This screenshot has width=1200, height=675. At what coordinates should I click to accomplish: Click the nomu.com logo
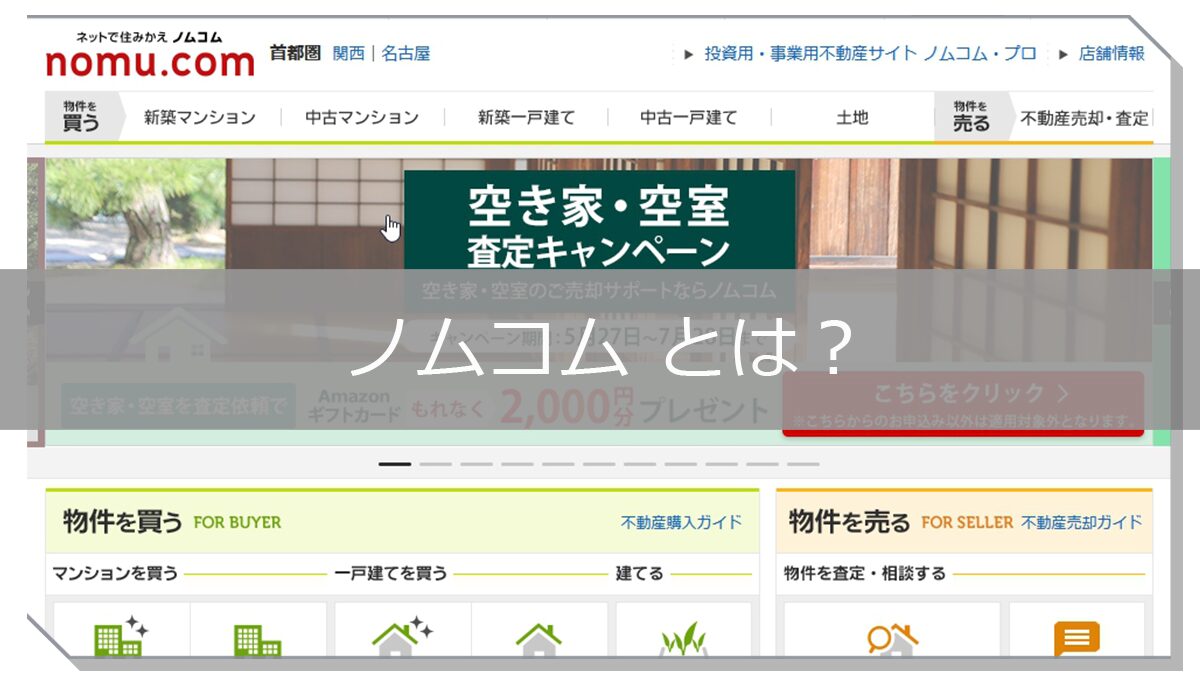point(150,54)
